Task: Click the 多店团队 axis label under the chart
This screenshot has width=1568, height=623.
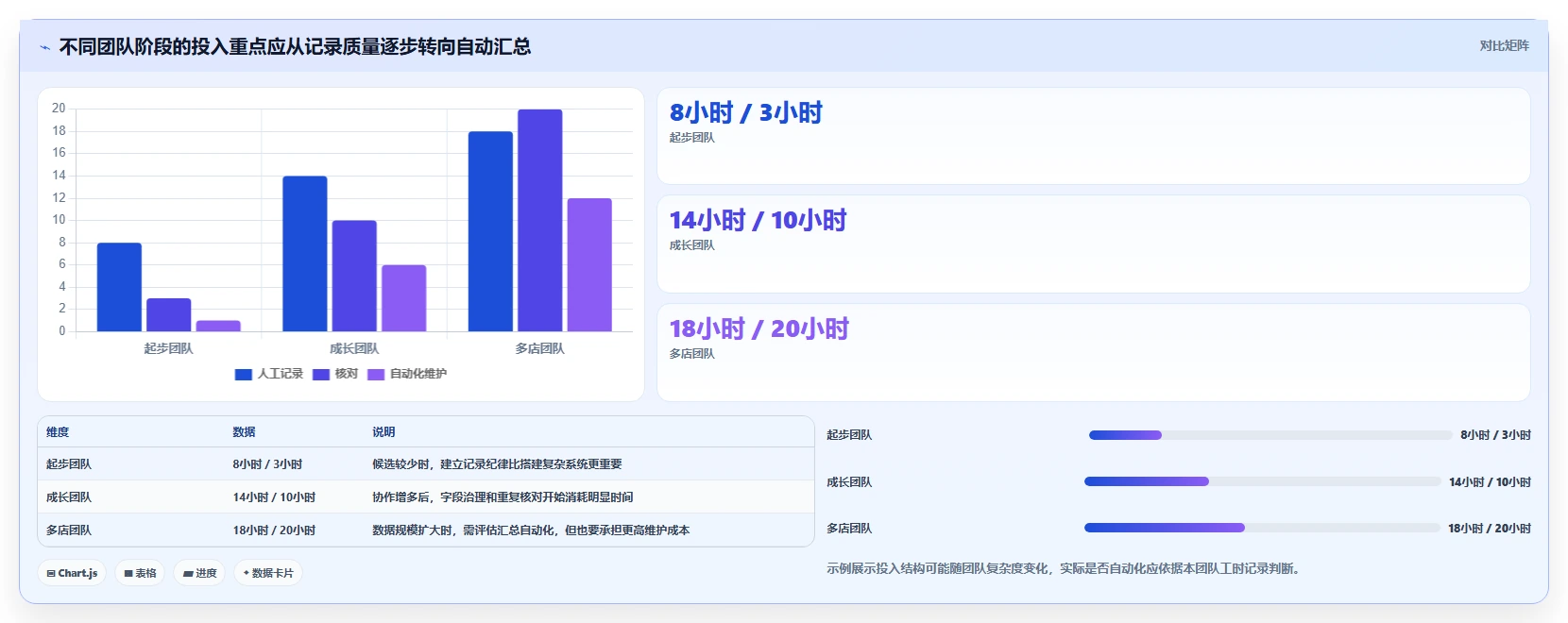Action: [x=539, y=348]
